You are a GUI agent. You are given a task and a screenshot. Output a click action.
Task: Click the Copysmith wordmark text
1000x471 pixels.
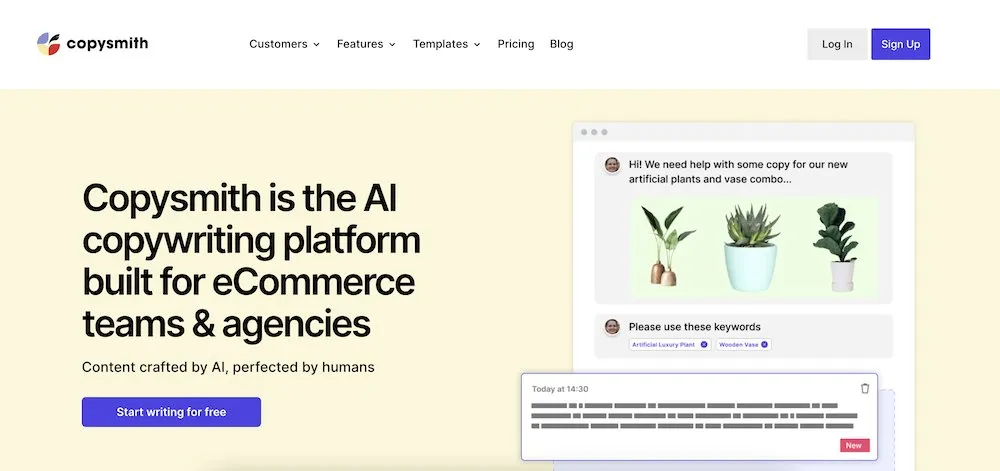click(107, 44)
